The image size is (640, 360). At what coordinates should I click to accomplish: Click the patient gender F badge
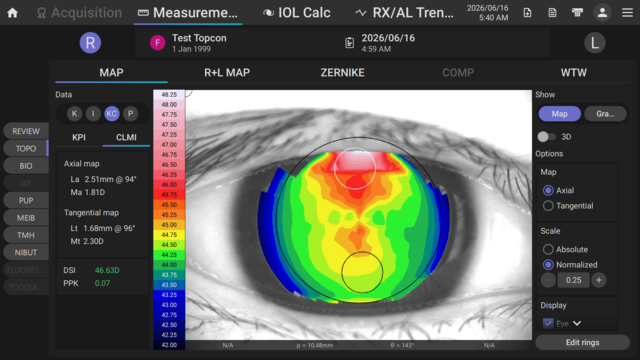click(158, 42)
